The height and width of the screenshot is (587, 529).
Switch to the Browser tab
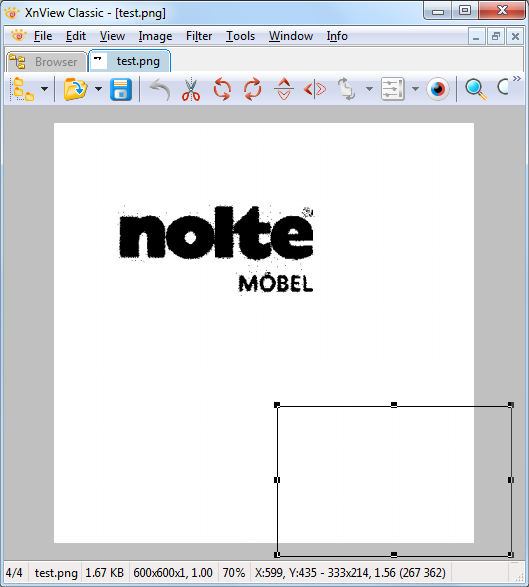click(x=46, y=61)
